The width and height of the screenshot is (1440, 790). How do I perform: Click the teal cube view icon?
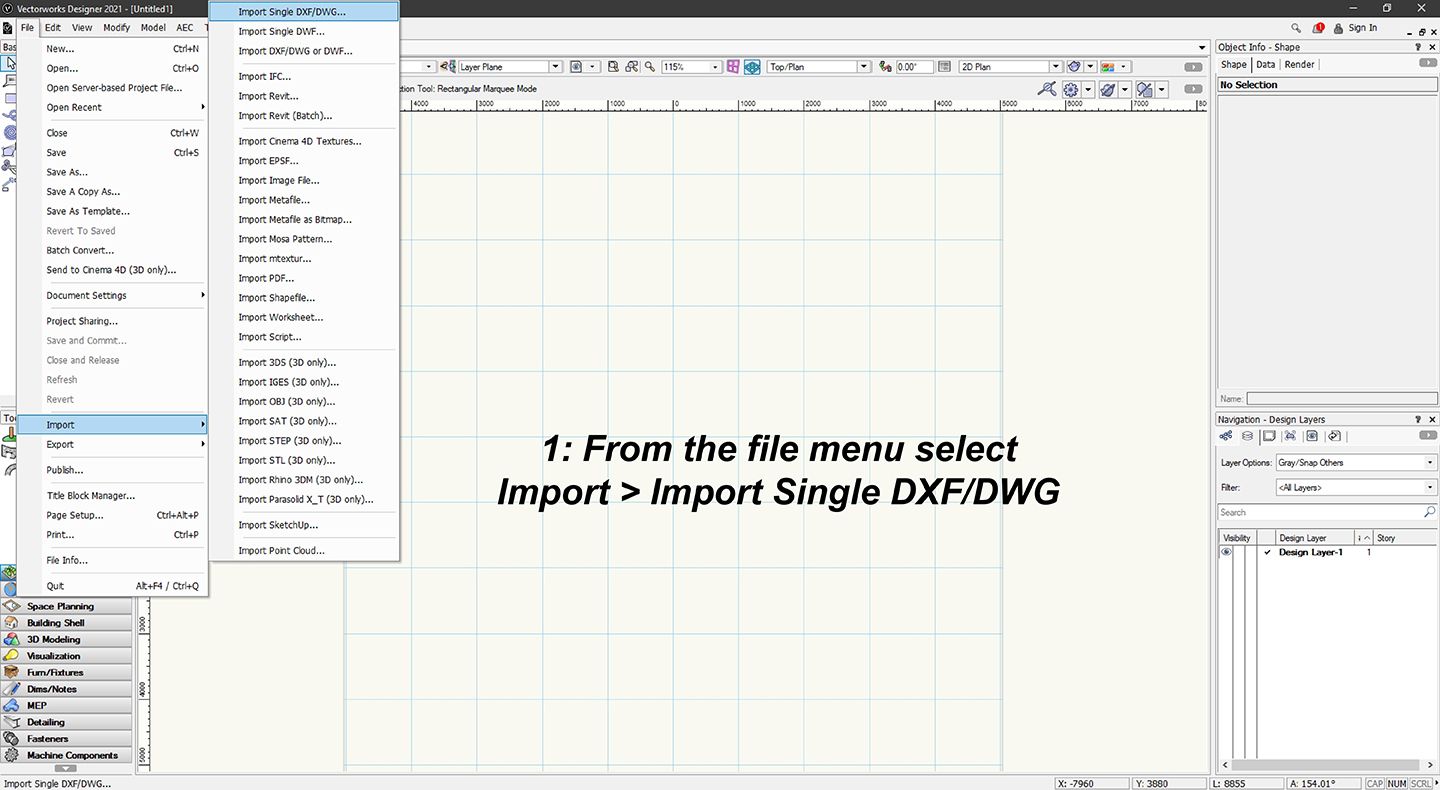(752, 66)
